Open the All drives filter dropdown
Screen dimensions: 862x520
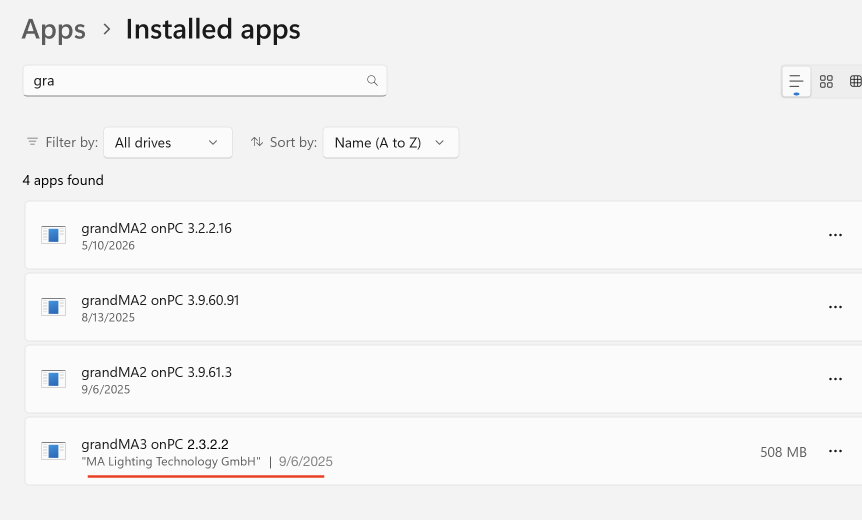point(168,143)
